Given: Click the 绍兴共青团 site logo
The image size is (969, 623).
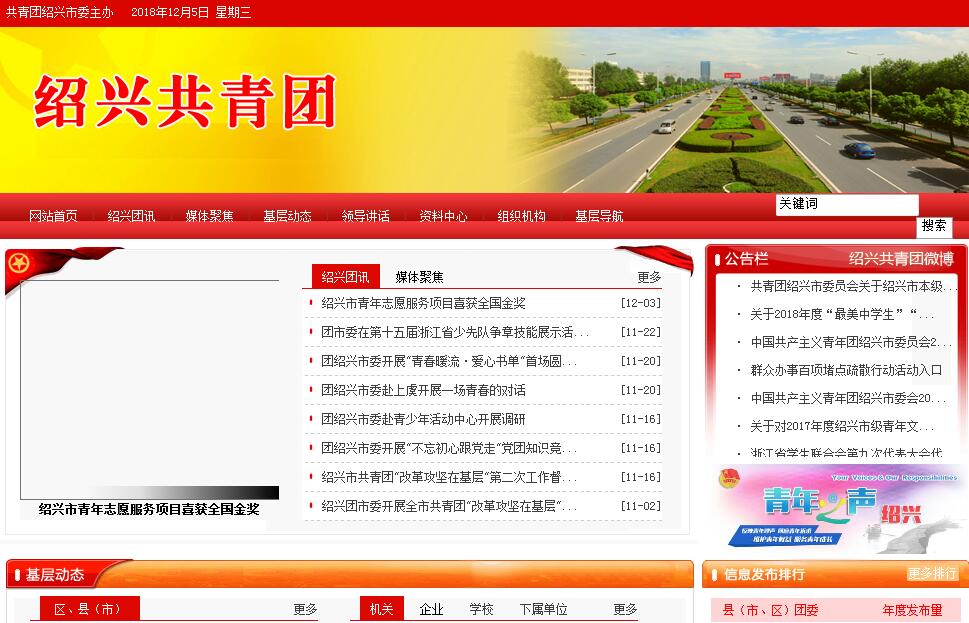Looking at the screenshot, I should click(184, 102).
